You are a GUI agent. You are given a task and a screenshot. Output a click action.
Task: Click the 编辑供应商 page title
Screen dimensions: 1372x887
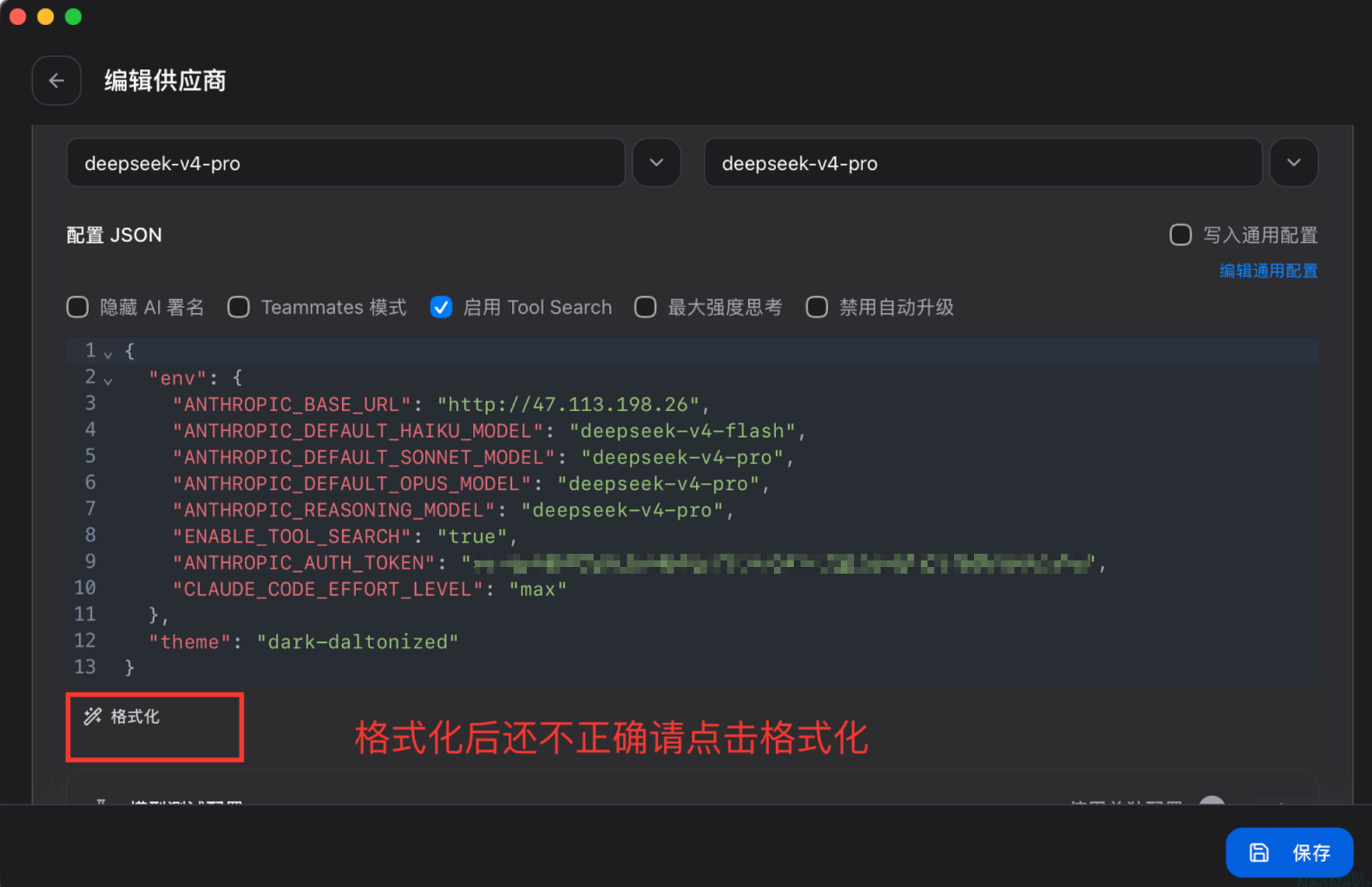[x=166, y=81]
